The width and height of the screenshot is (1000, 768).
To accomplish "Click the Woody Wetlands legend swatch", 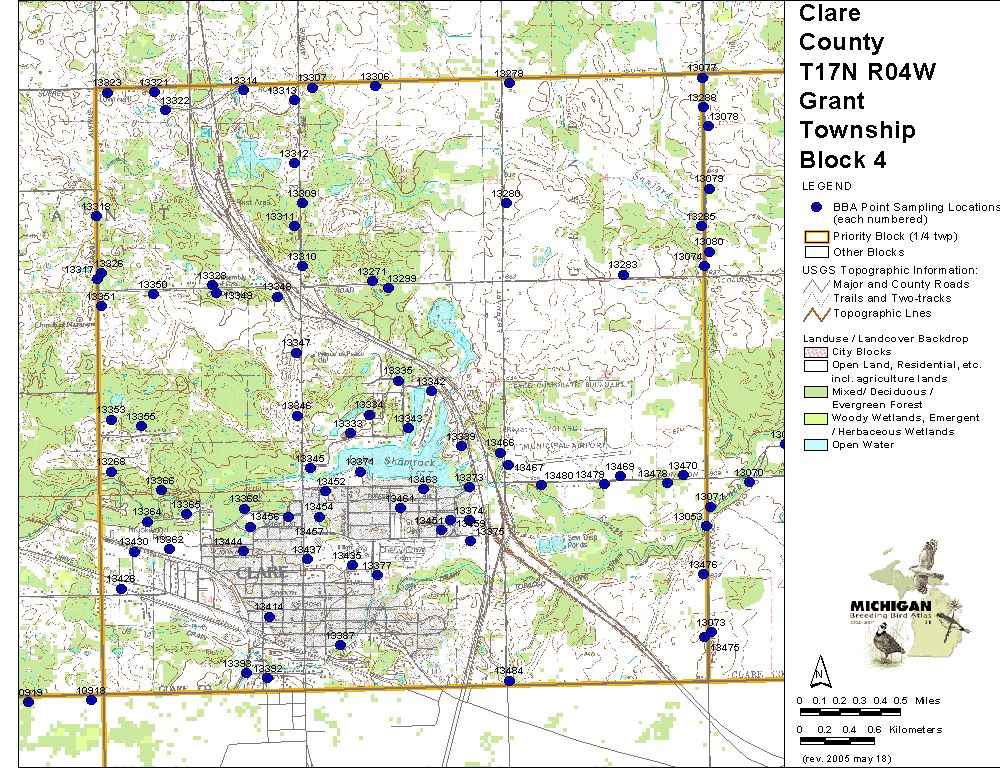I will tap(815, 418).
